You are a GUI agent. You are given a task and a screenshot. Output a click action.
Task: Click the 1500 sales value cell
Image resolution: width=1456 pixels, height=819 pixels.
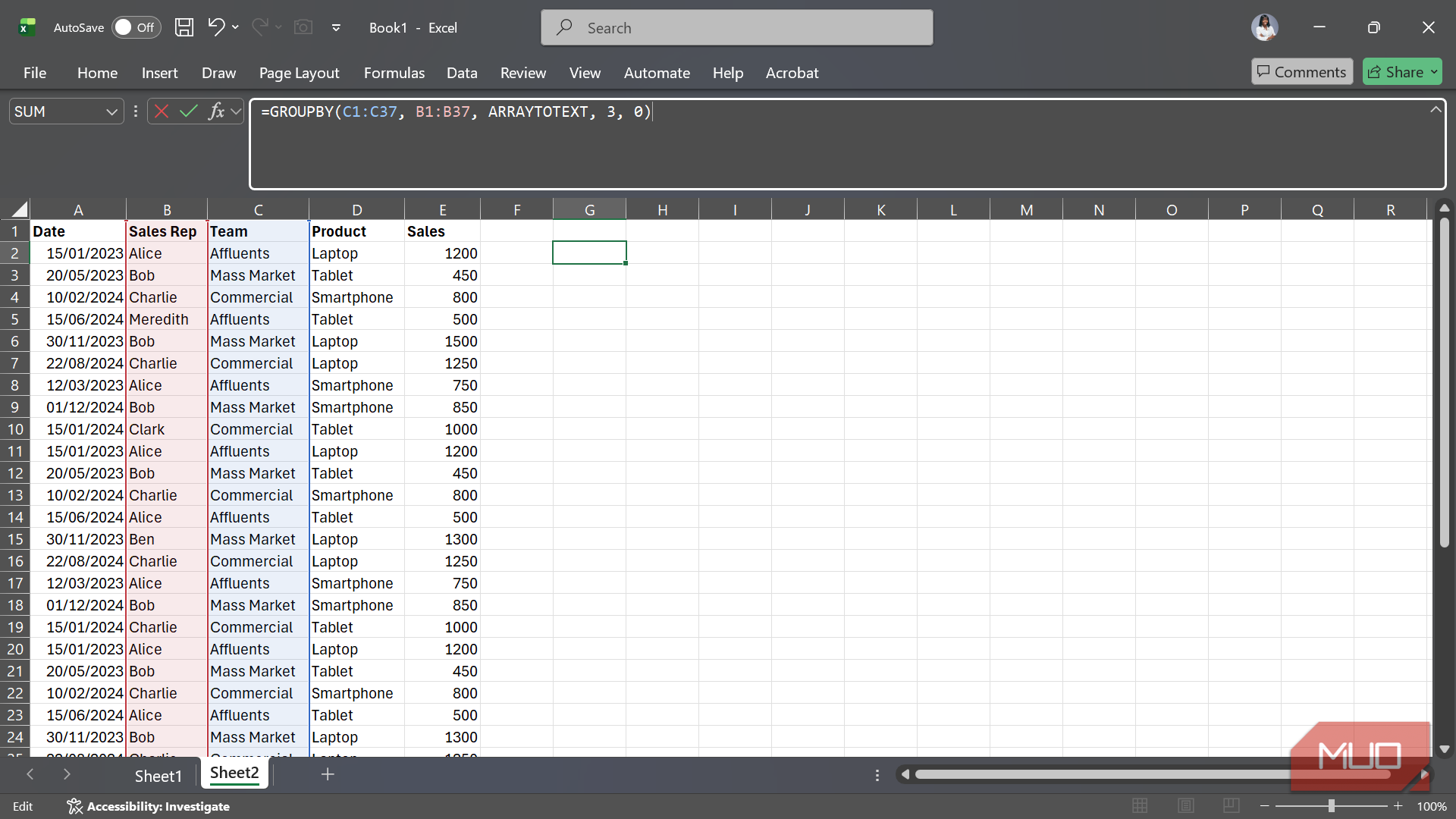tap(442, 341)
